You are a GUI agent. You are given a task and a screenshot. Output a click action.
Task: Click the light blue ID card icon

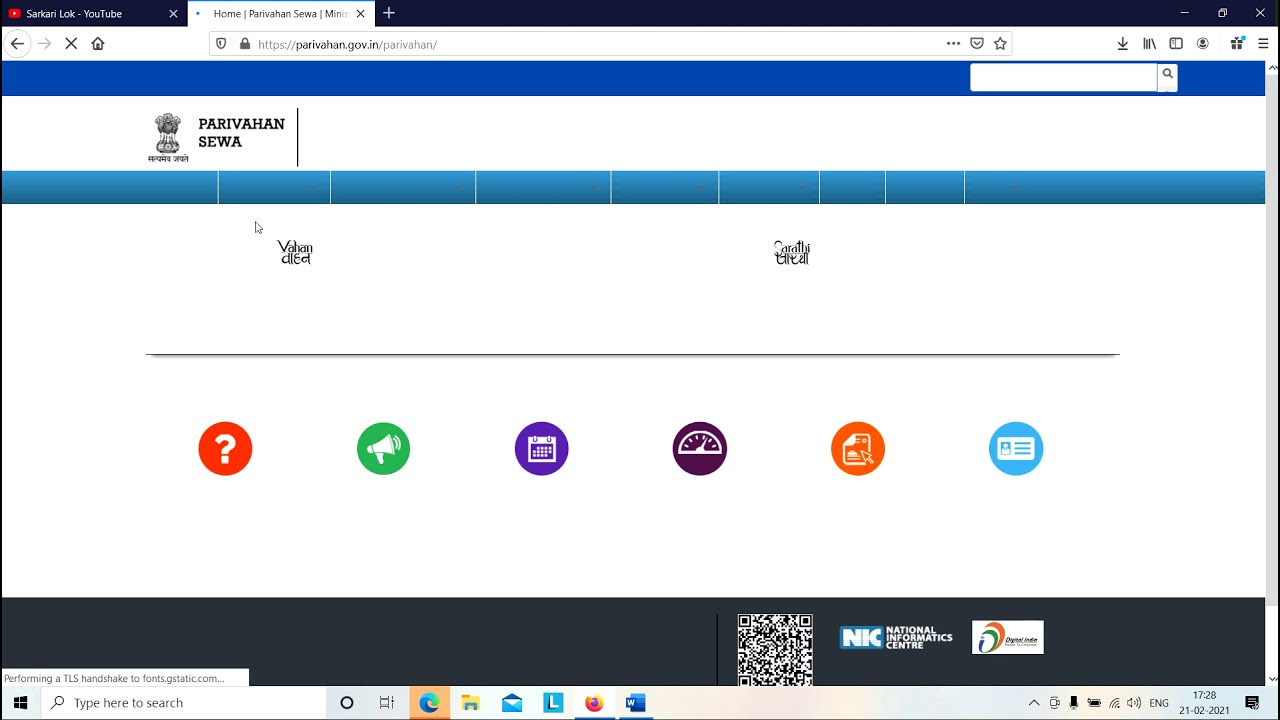pyautogui.click(x=1015, y=448)
